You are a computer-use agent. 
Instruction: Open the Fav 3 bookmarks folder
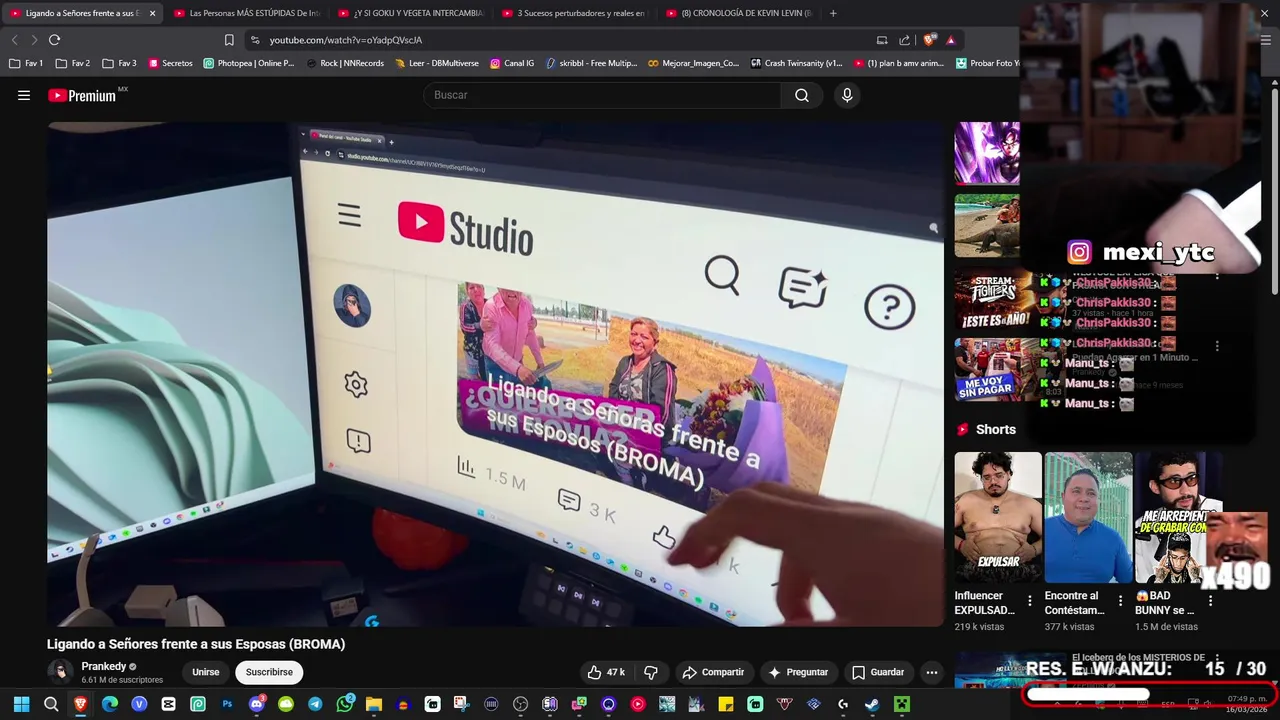[119, 63]
